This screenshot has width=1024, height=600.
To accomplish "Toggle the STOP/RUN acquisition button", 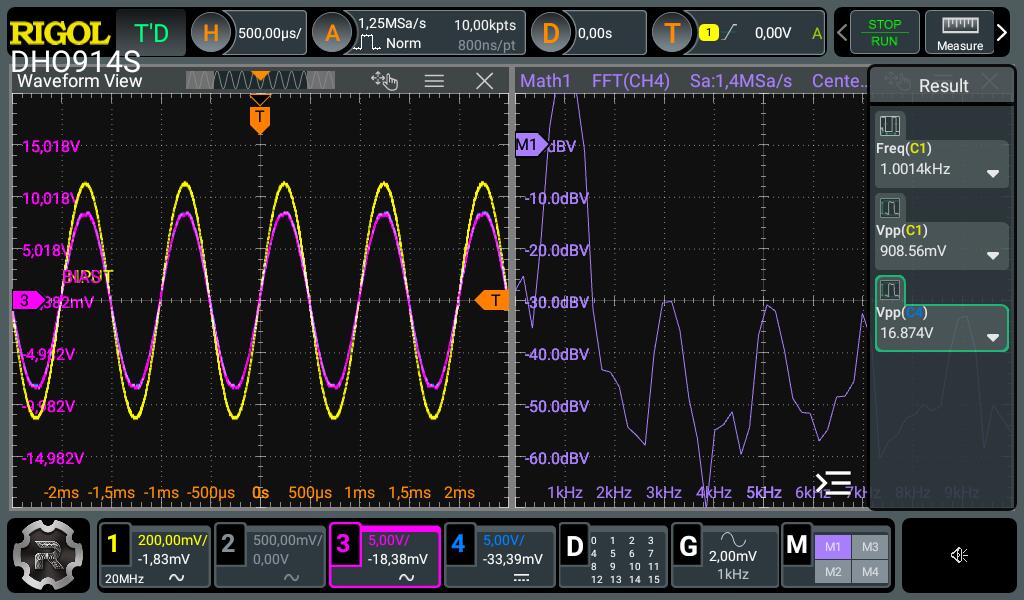I will click(884, 32).
